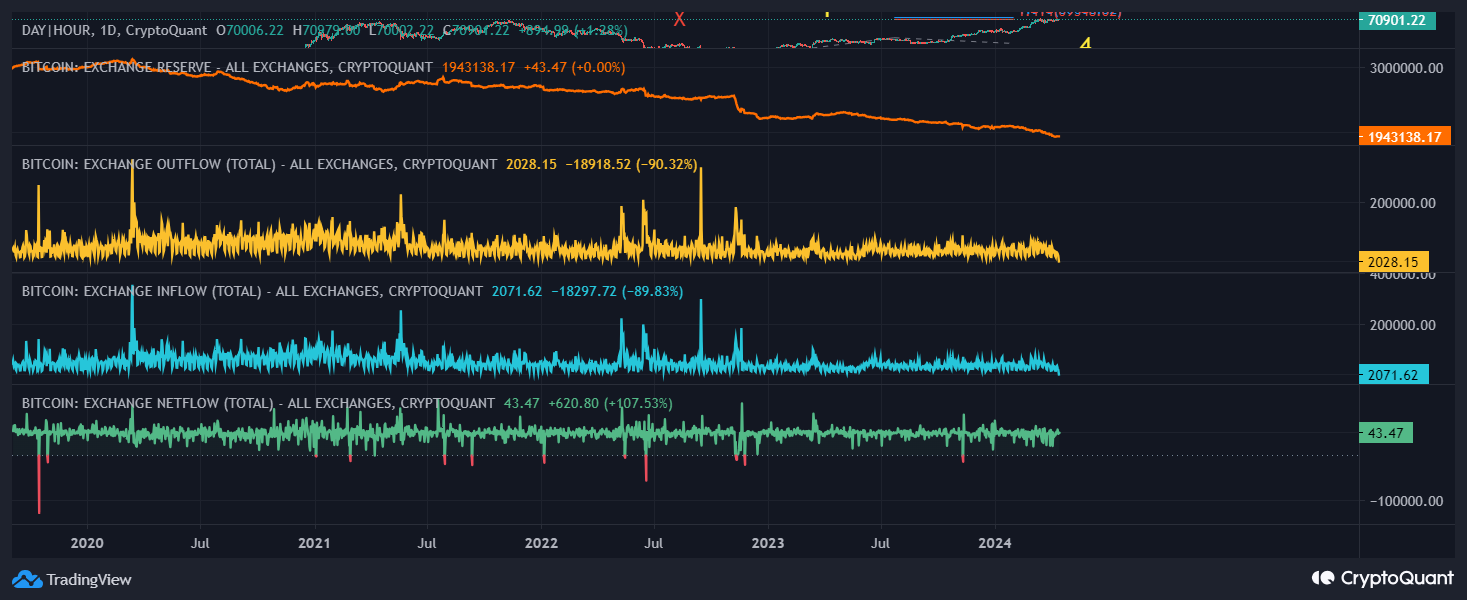1467x600 pixels.
Task: Click the red X marker above the early 2022 candles
Action: (679, 17)
